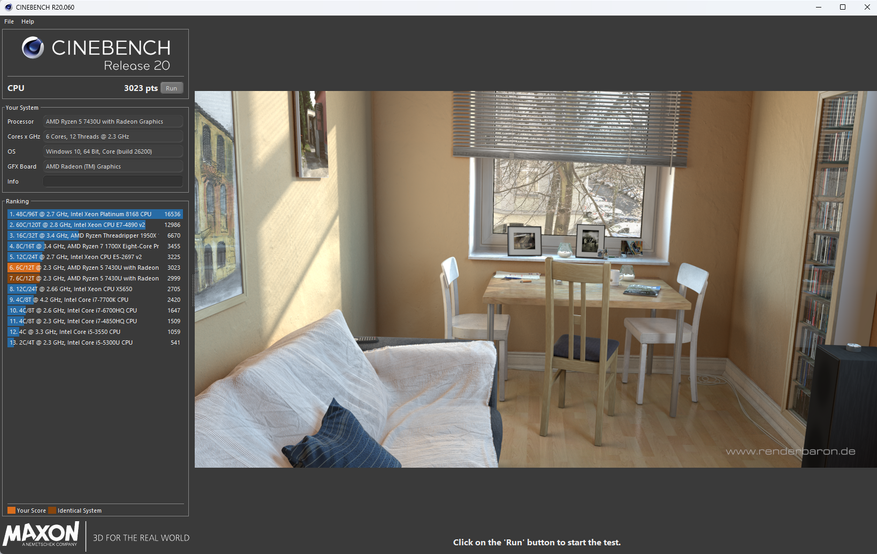Maximize the Cinebench window
The height and width of the screenshot is (554, 877).
click(x=842, y=7)
